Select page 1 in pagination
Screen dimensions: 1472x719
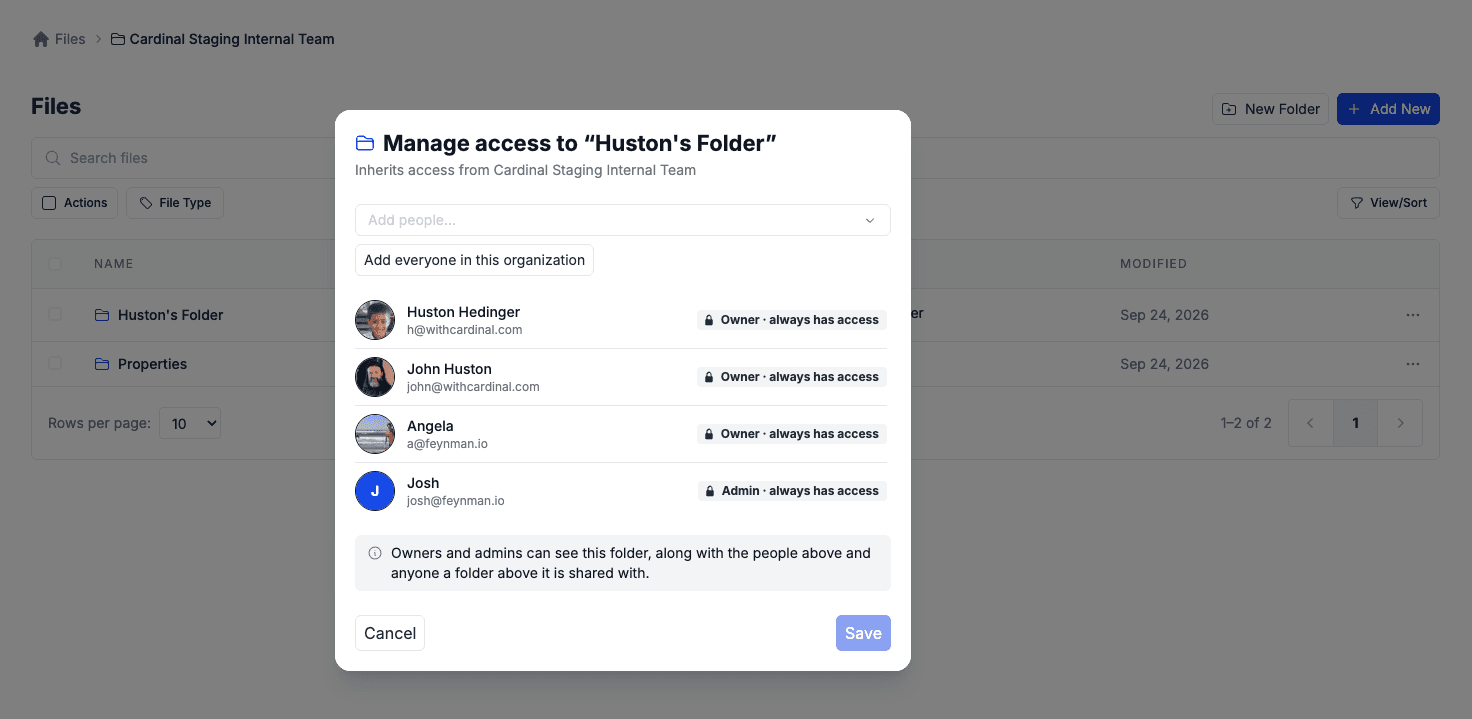tap(1356, 423)
